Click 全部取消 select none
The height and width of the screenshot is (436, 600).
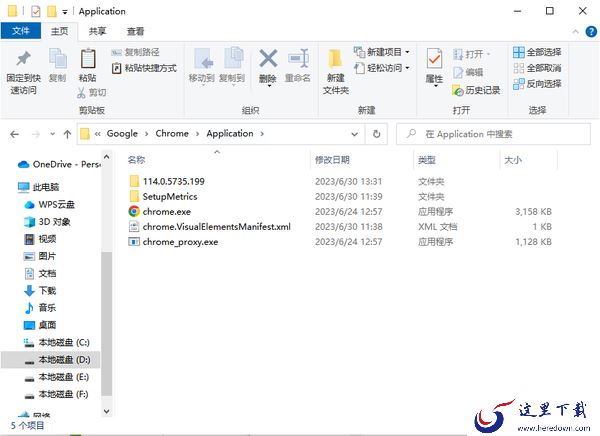537,68
